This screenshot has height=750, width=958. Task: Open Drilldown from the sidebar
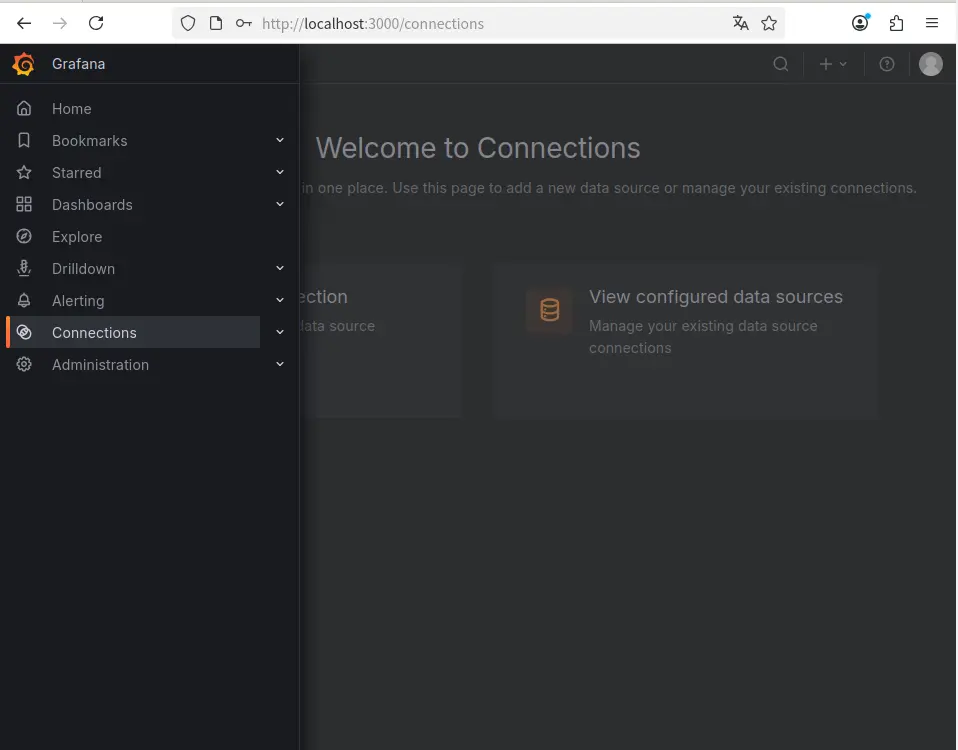83,269
